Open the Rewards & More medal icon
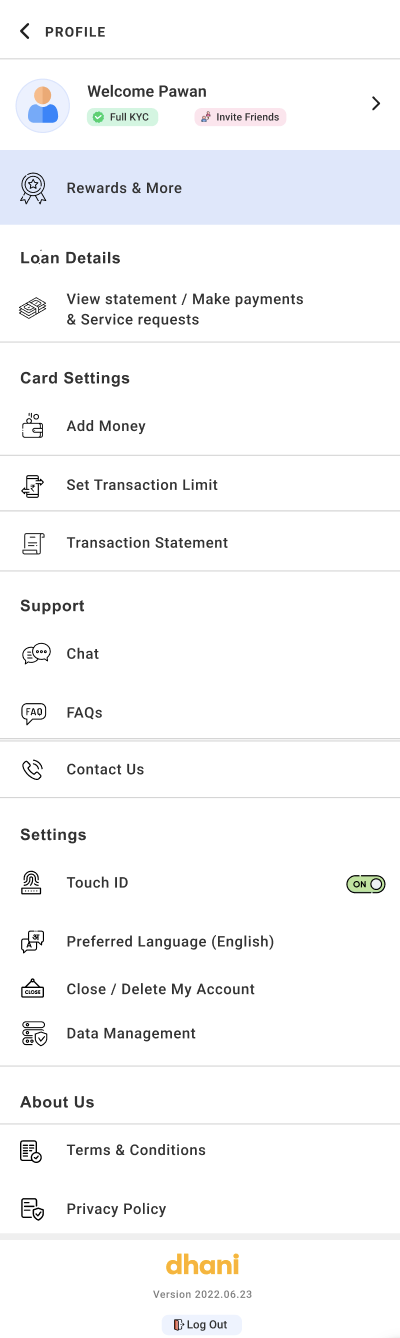Screen dimensions: 400x1338 coord(33,188)
